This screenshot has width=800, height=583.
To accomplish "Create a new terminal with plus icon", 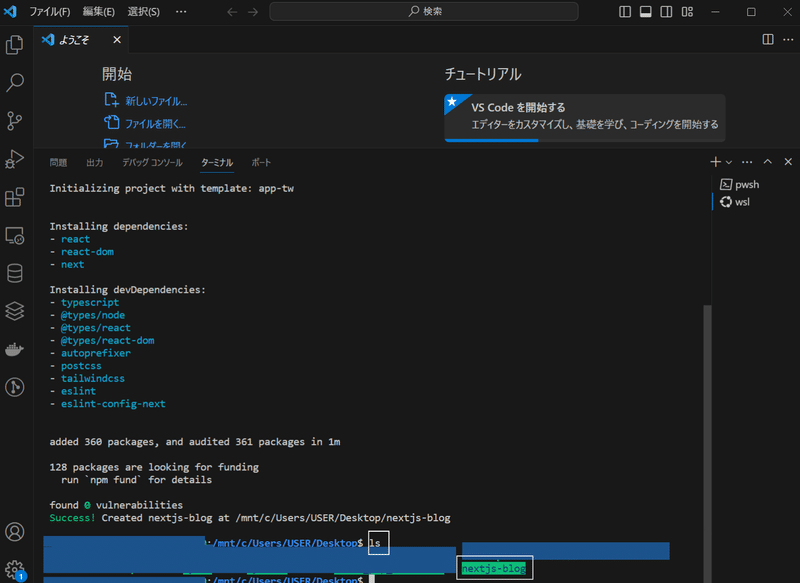I will (x=715, y=162).
